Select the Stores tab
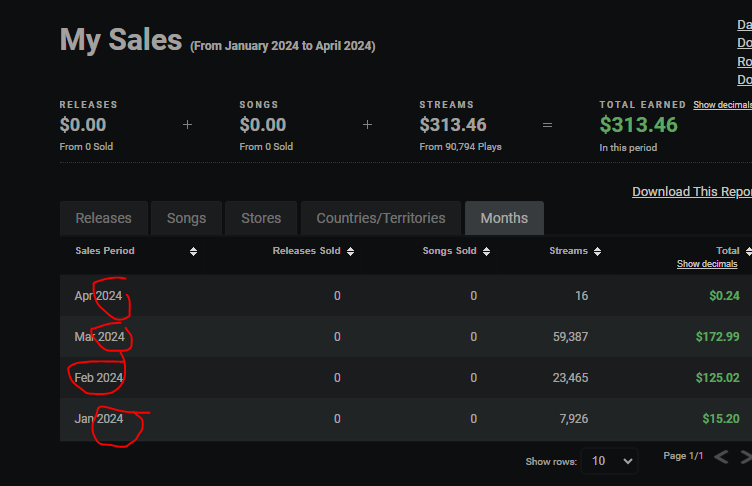752x486 pixels. pos(260,218)
